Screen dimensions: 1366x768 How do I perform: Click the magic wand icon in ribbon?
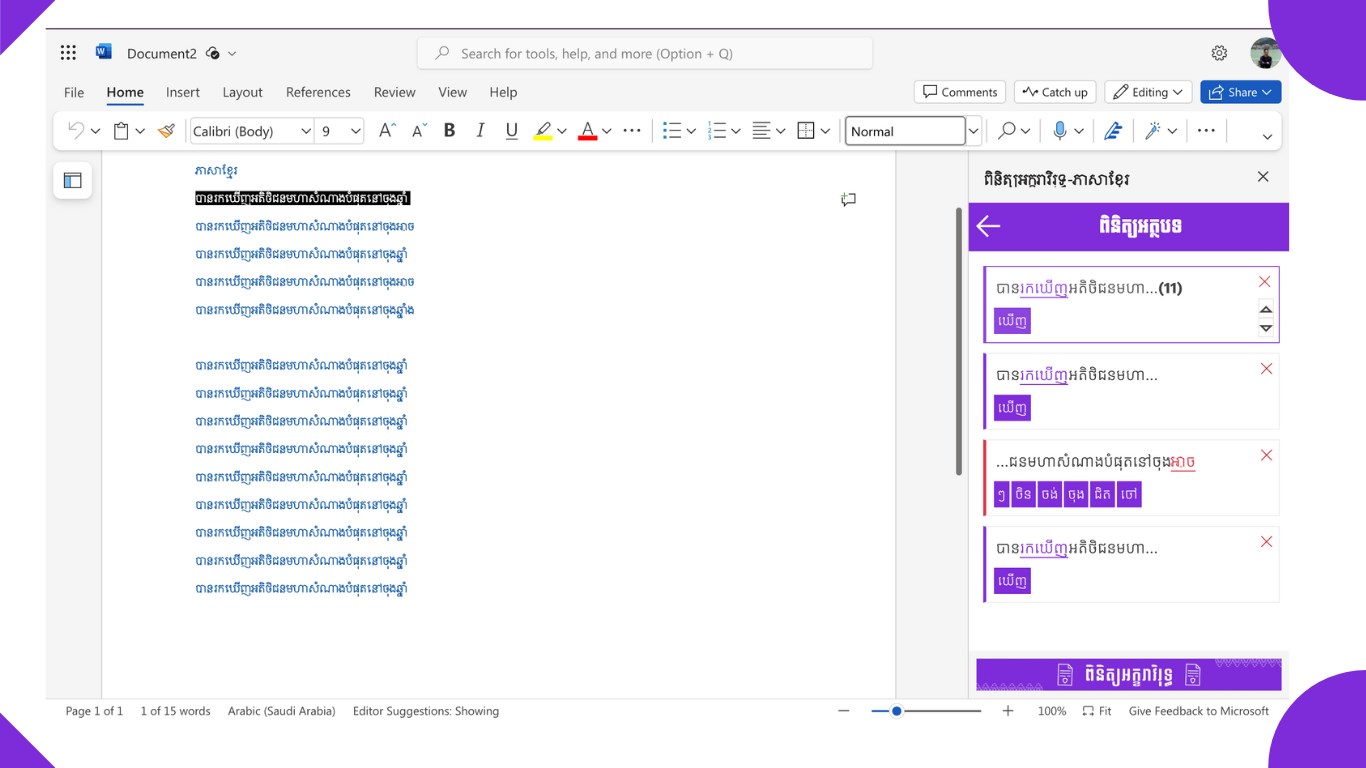coord(1153,131)
